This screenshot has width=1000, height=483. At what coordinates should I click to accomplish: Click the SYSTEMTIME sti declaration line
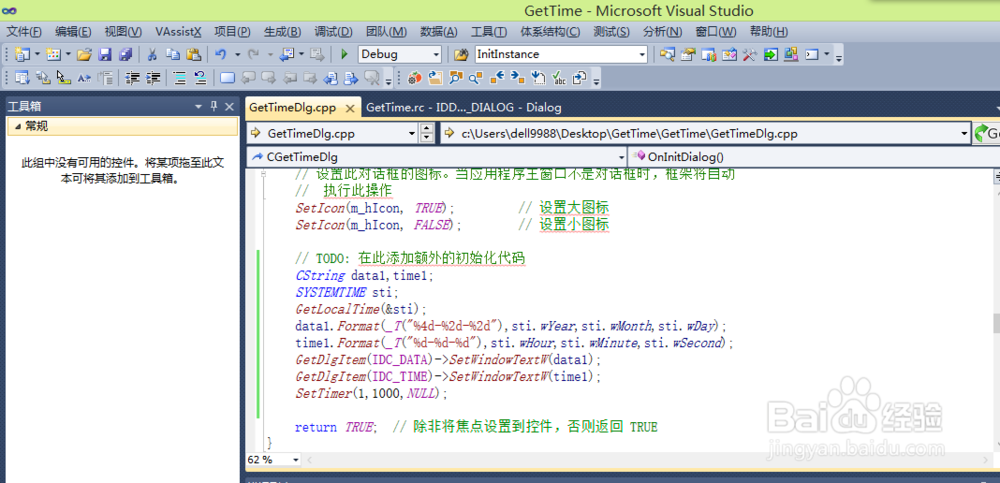(347, 292)
